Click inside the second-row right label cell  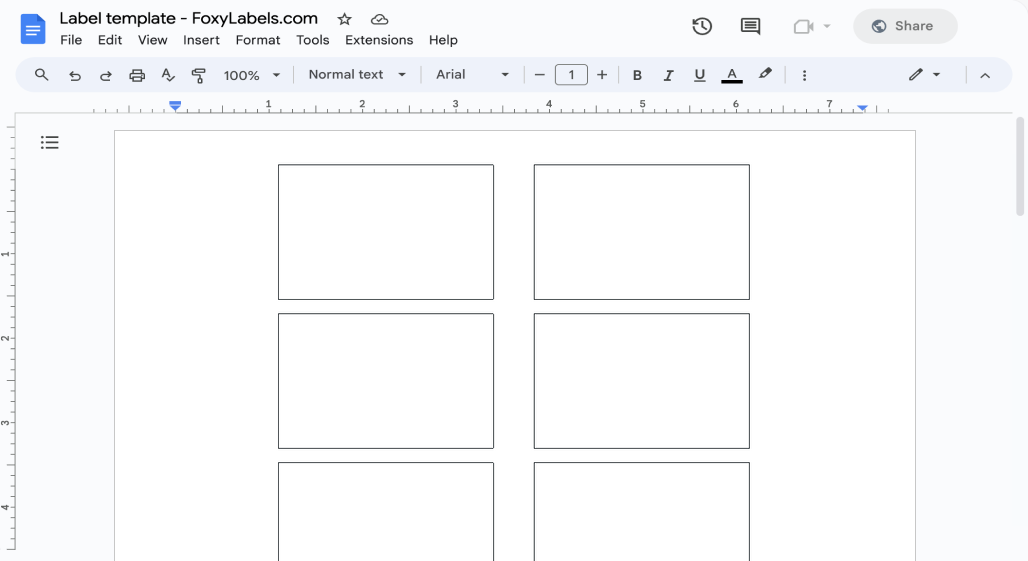(641, 381)
